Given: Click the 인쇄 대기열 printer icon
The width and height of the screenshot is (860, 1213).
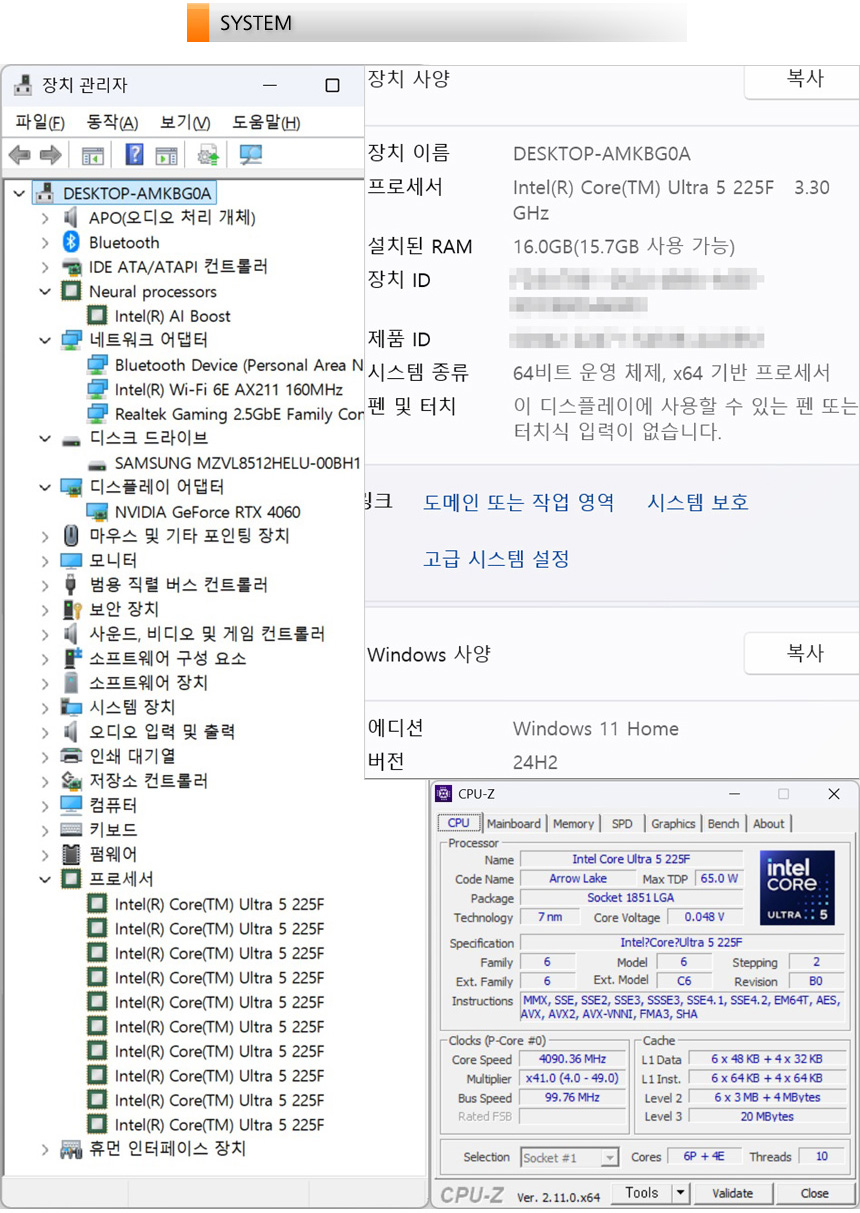Looking at the screenshot, I should (71, 756).
